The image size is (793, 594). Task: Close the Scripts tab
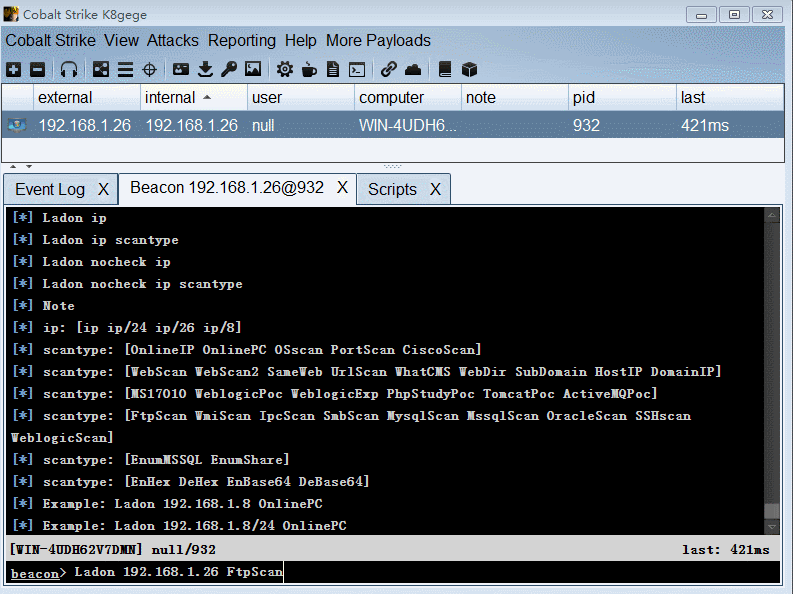[435, 190]
